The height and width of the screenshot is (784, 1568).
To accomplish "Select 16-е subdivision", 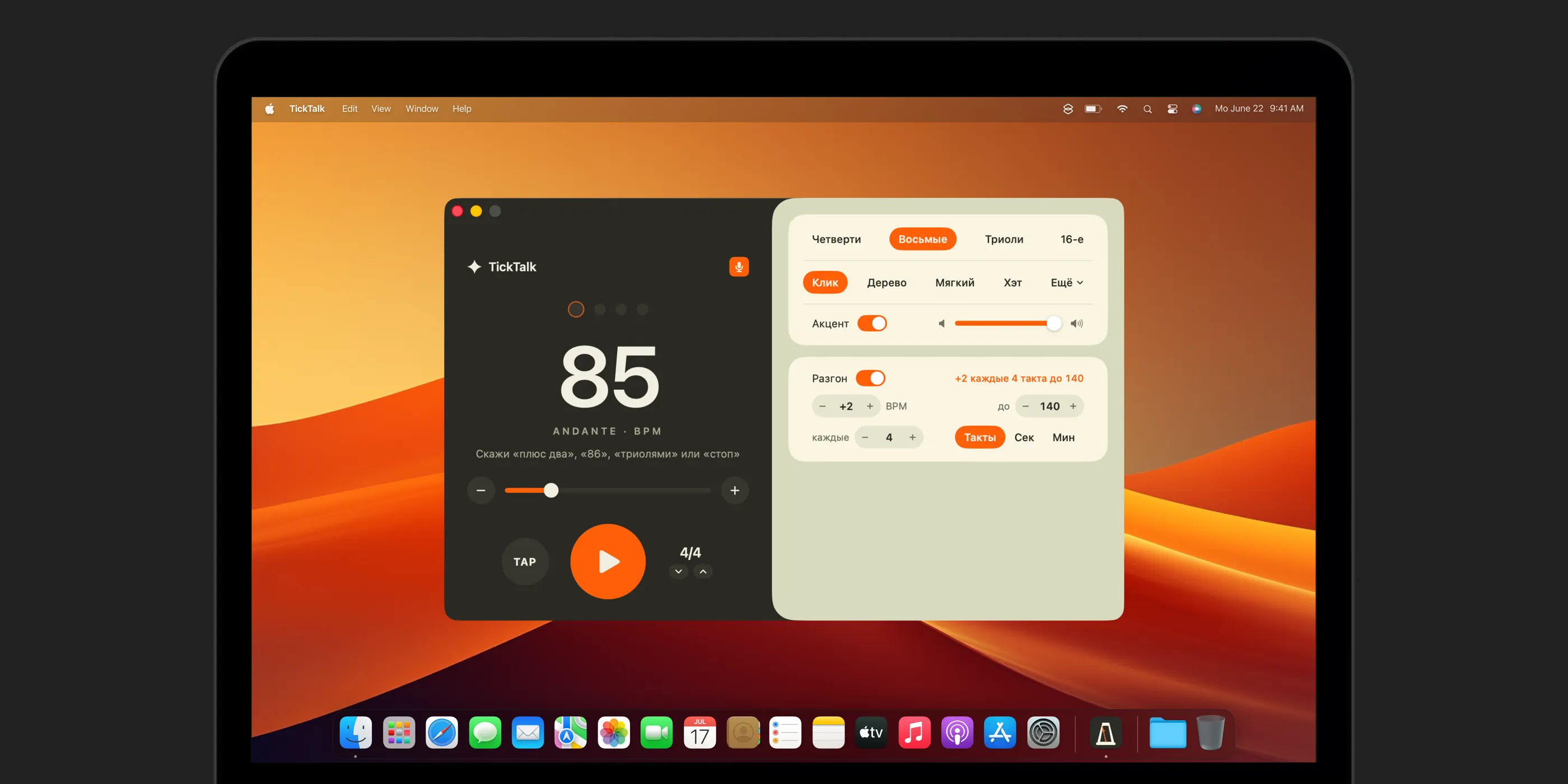I will coord(1071,239).
